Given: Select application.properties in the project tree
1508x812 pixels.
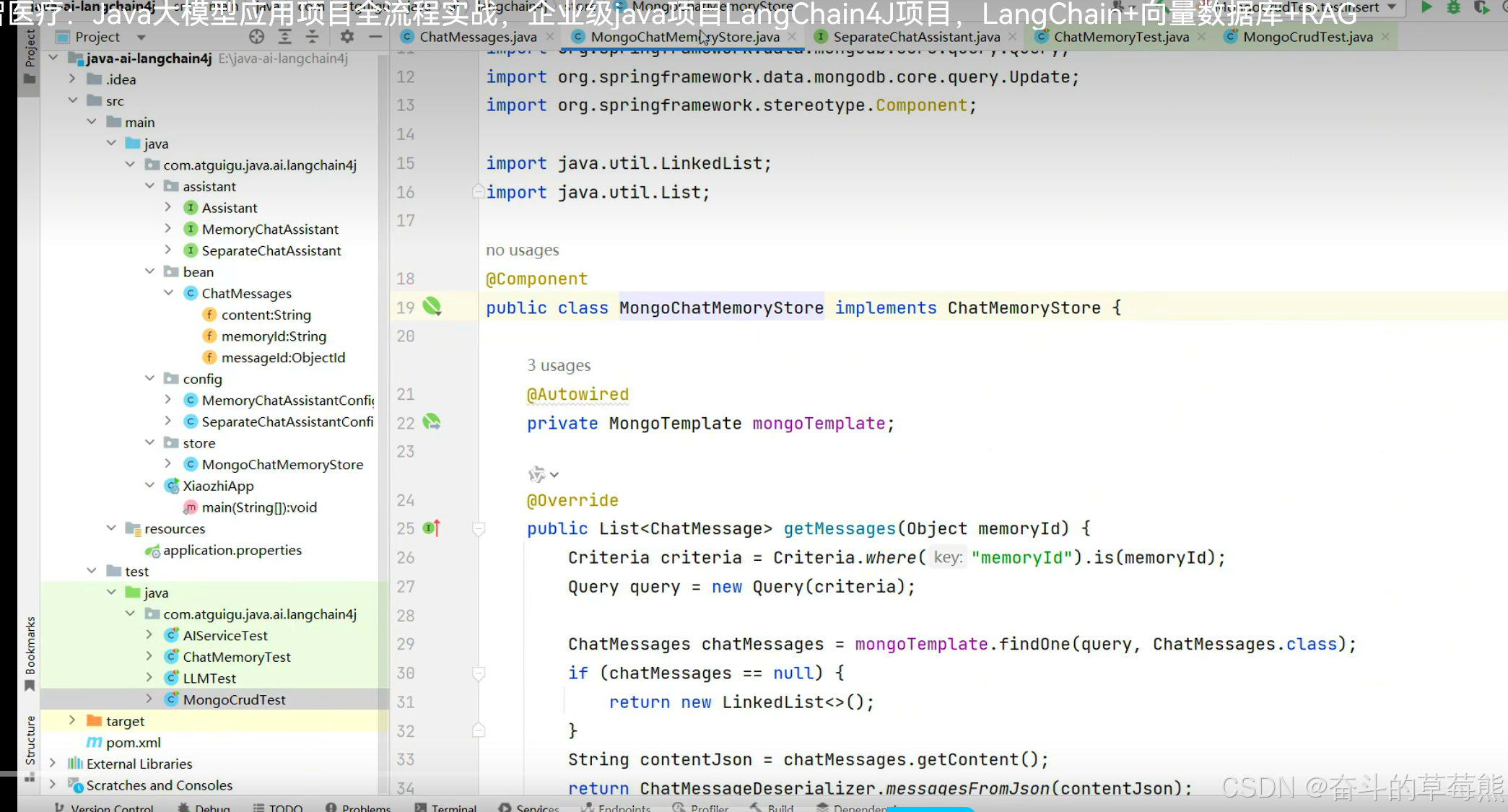Looking at the screenshot, I should click(x=232, y=550).
